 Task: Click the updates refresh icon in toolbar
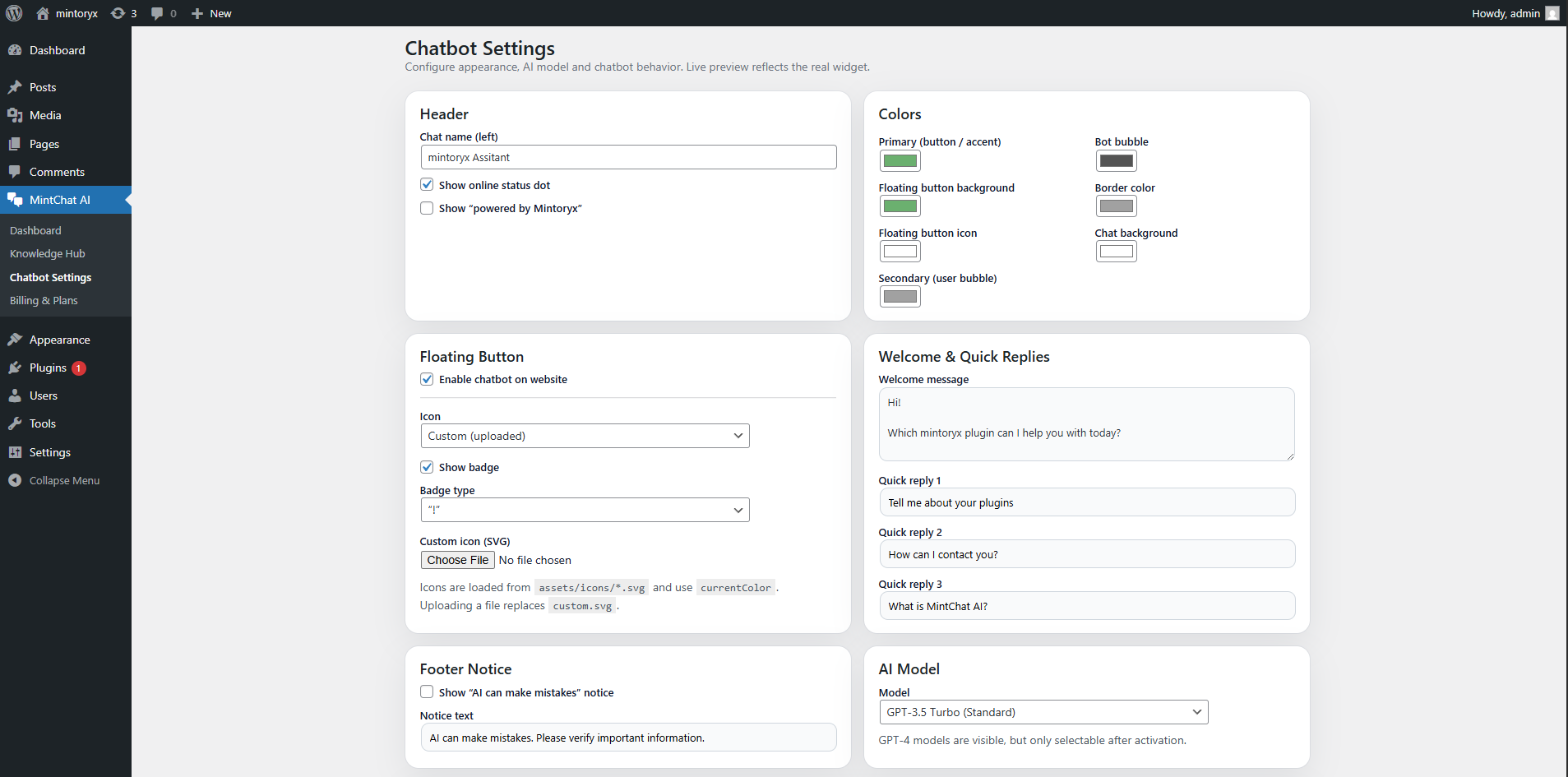click(x=117, y=13)
